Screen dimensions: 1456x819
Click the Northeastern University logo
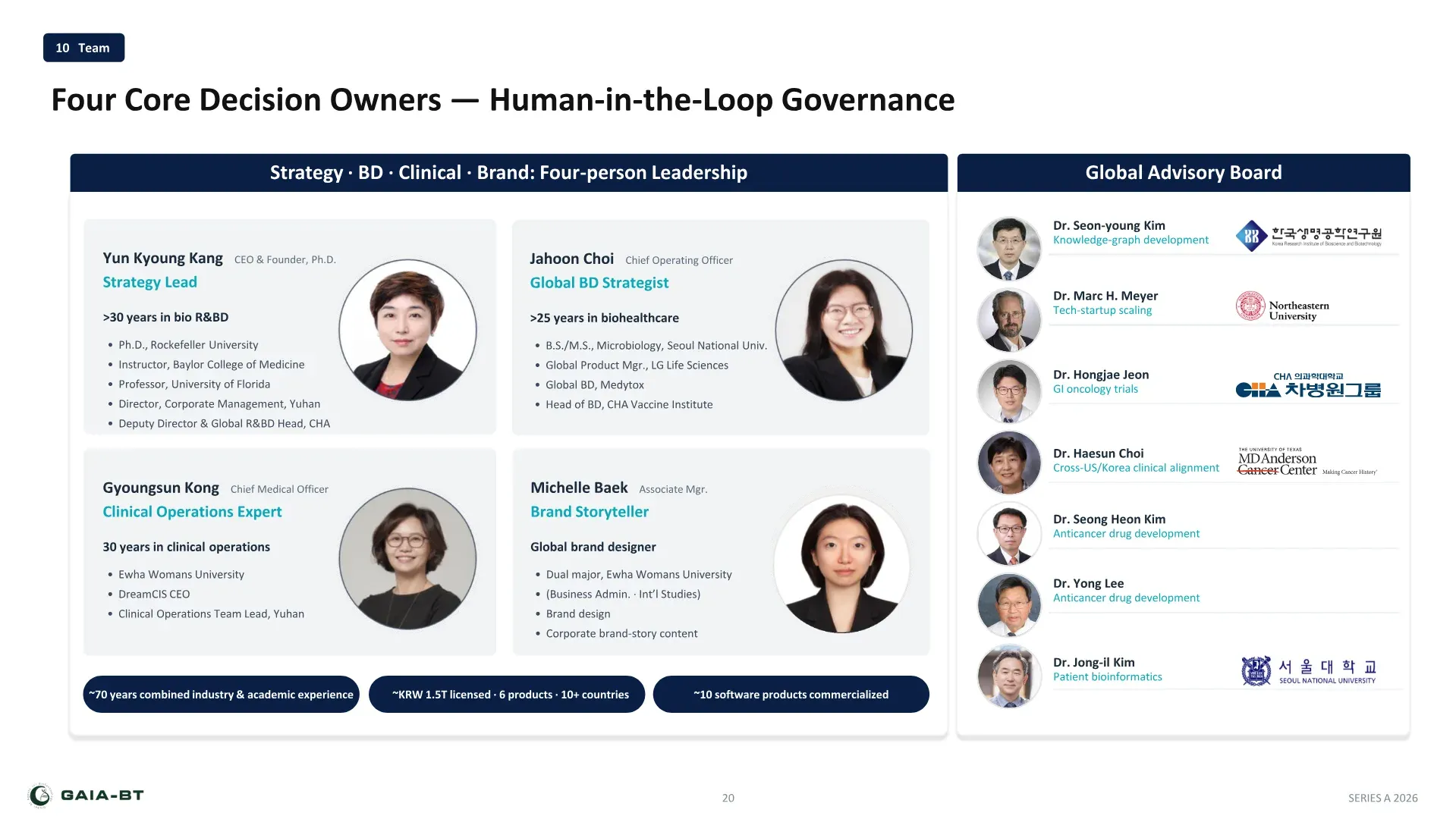[x=1282, y=306]
